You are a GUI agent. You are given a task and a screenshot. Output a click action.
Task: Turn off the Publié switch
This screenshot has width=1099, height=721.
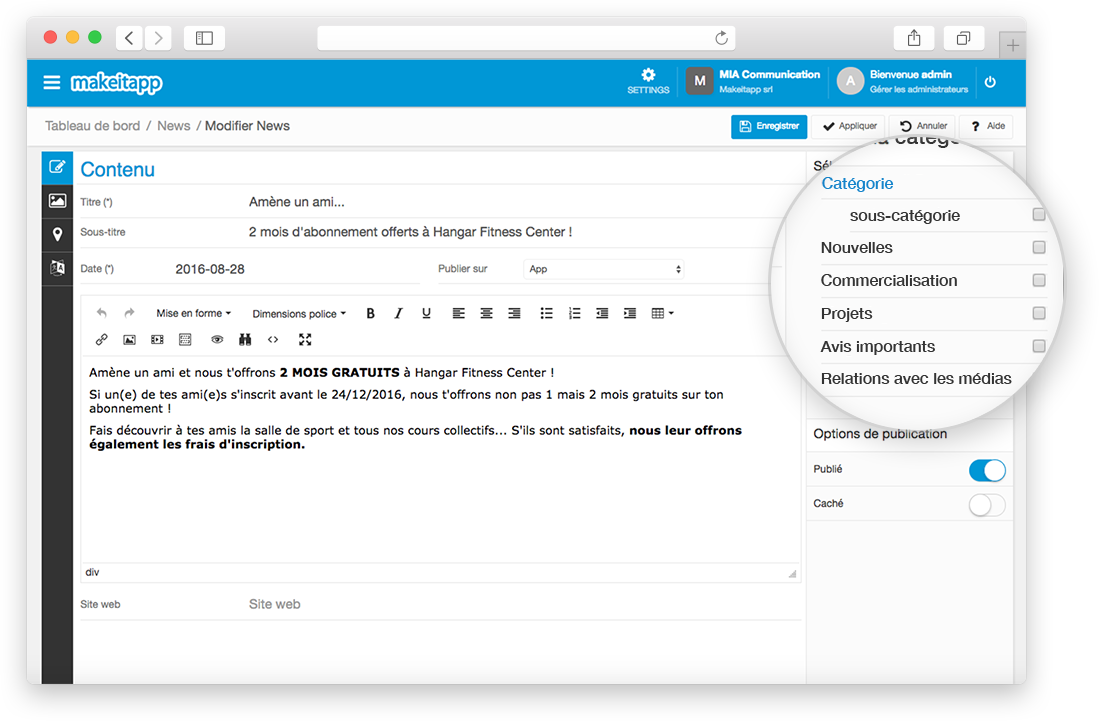pos(987,470)
